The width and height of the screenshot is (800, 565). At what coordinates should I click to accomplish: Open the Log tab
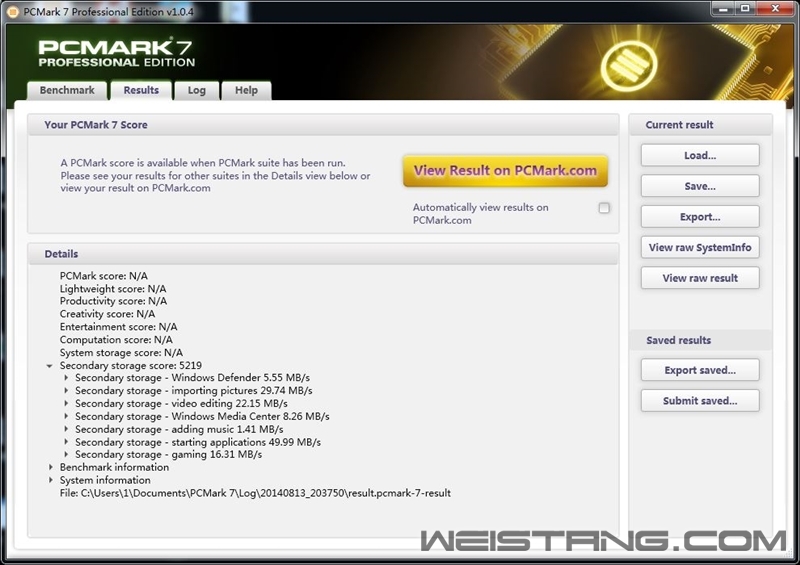pyautogui.click(x=196, y=90)
